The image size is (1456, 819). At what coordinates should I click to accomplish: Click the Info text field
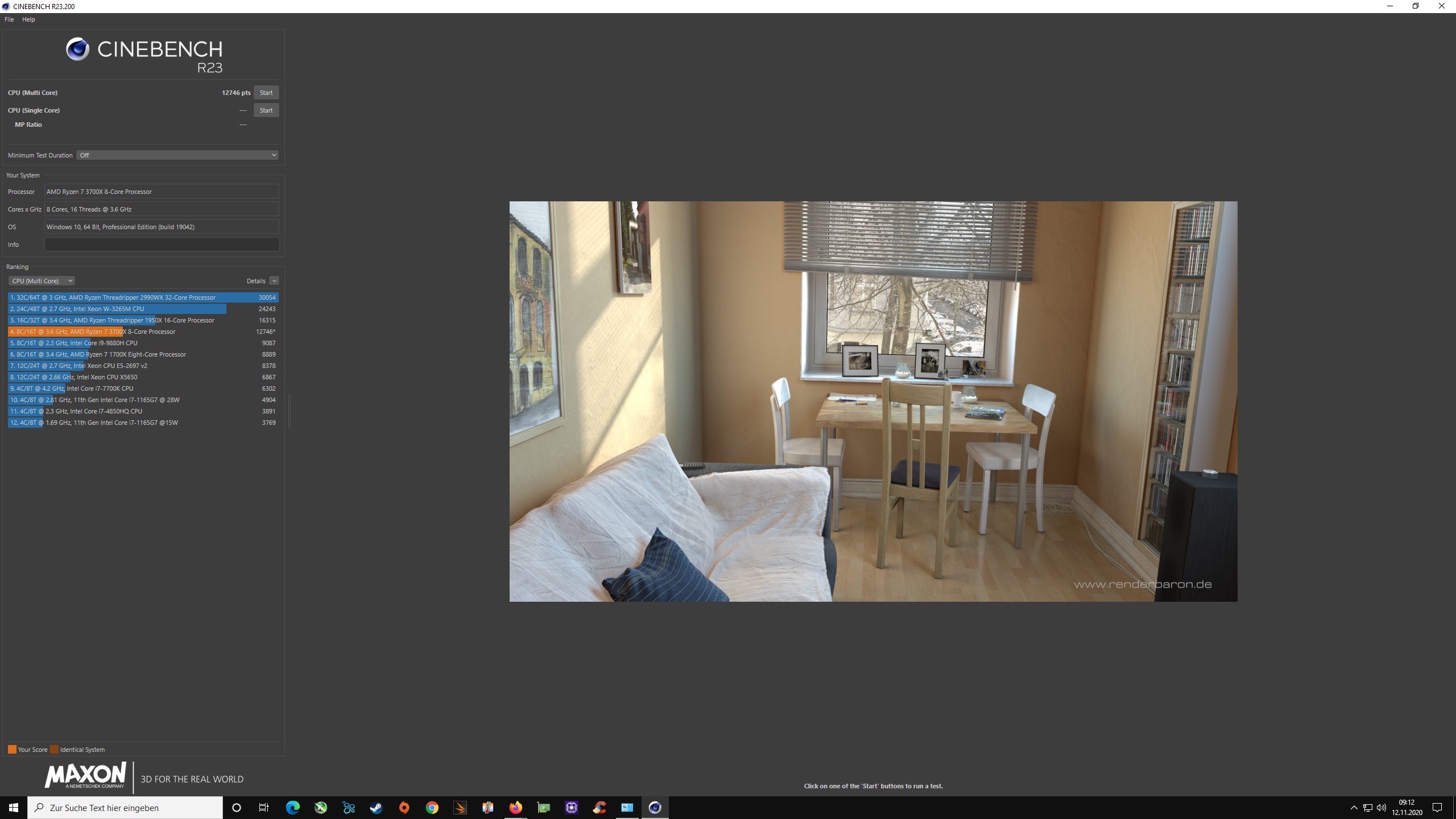162,245
